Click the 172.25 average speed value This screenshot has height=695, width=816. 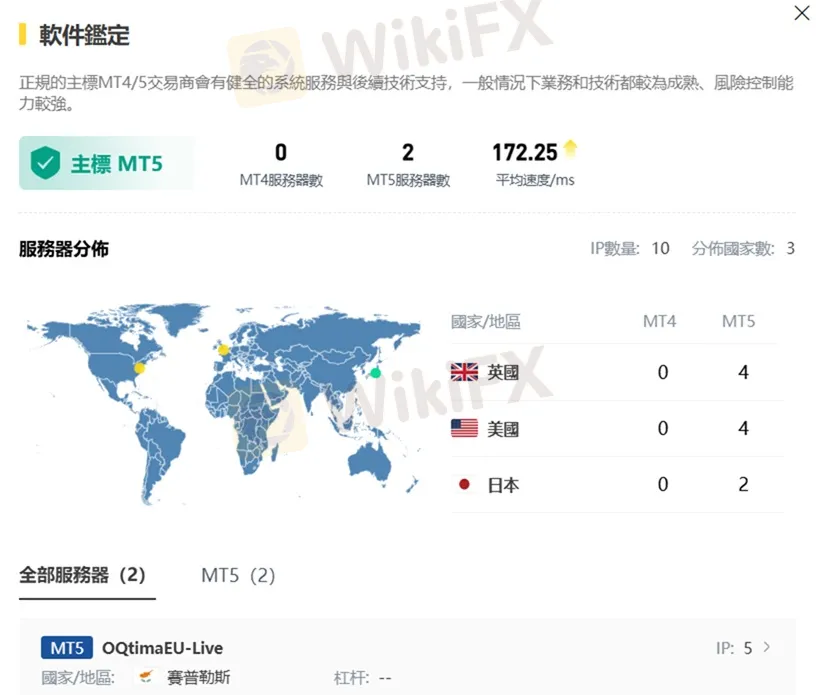[524, 152]
